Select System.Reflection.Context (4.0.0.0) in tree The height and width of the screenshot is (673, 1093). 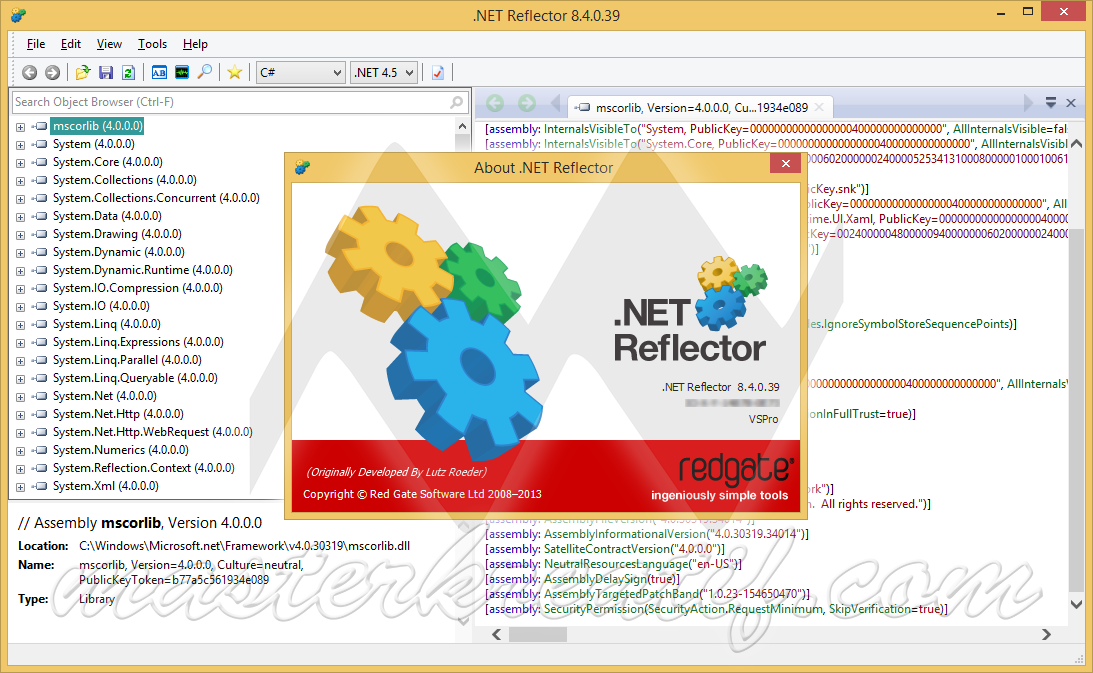pyautogui.click(x=144, y=468)
